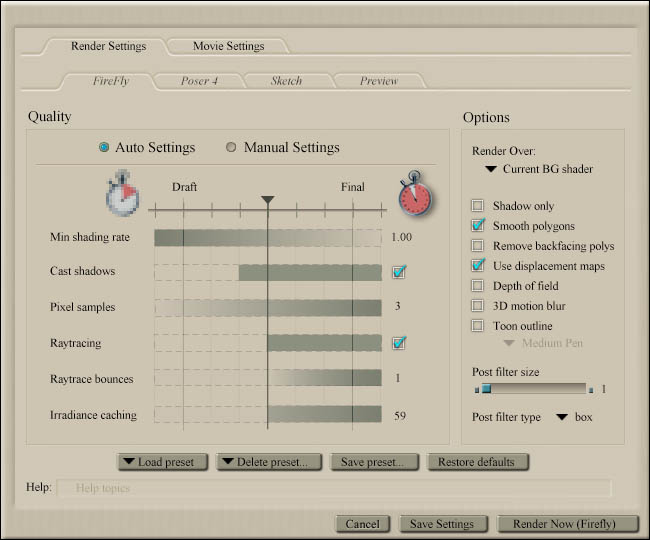Toggle the Cast shadows checkbox
Viewport: 650px width, 540px height.
(399, 272)
